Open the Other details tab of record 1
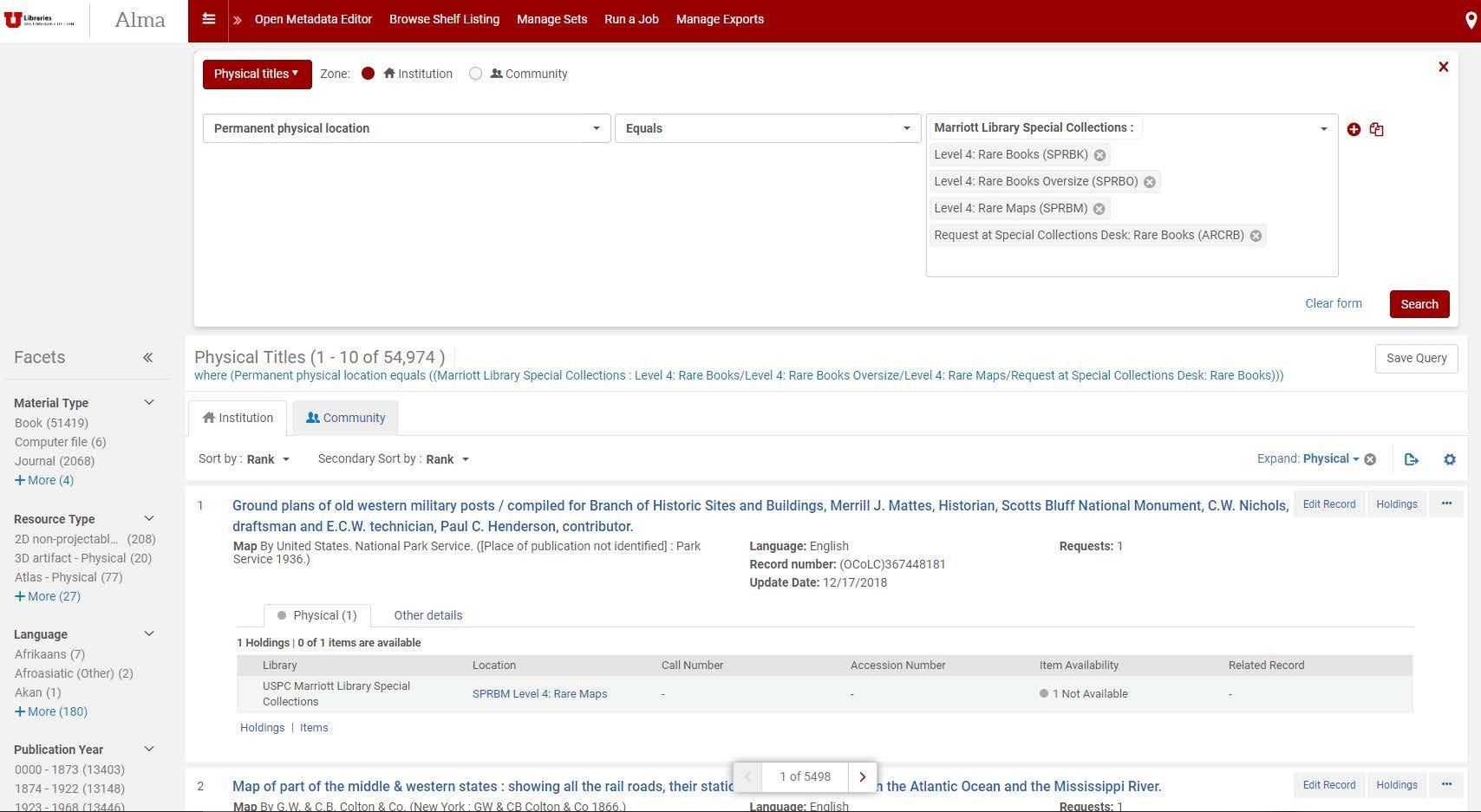This screenshot has height=812, width=1481. (x=428, y=615)
